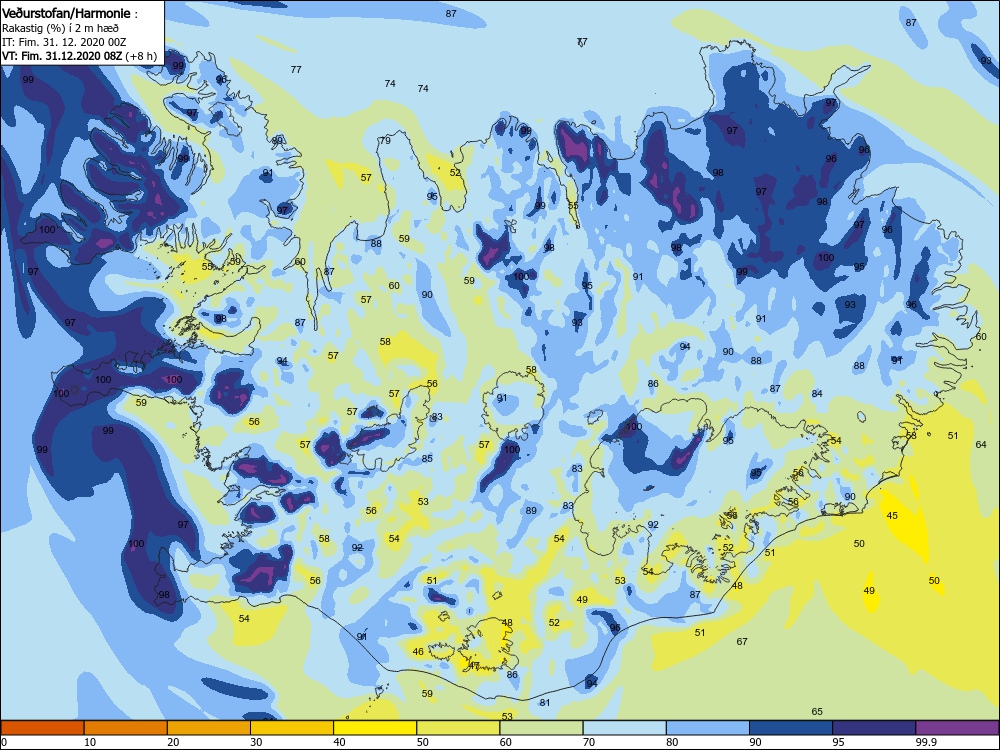Select the 10–20 orange legend color block
This screenshot has width=1000, height=750.
point(126,728)
